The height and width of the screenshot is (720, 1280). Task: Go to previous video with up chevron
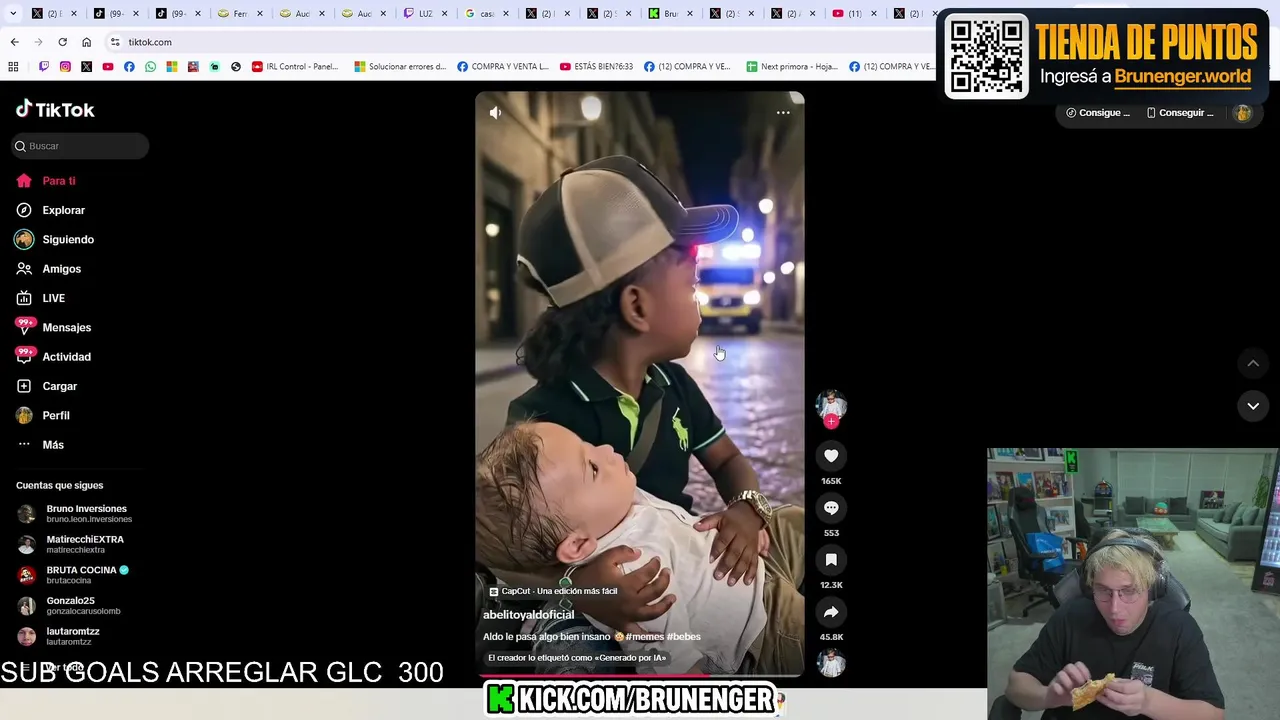(1253, 363)
